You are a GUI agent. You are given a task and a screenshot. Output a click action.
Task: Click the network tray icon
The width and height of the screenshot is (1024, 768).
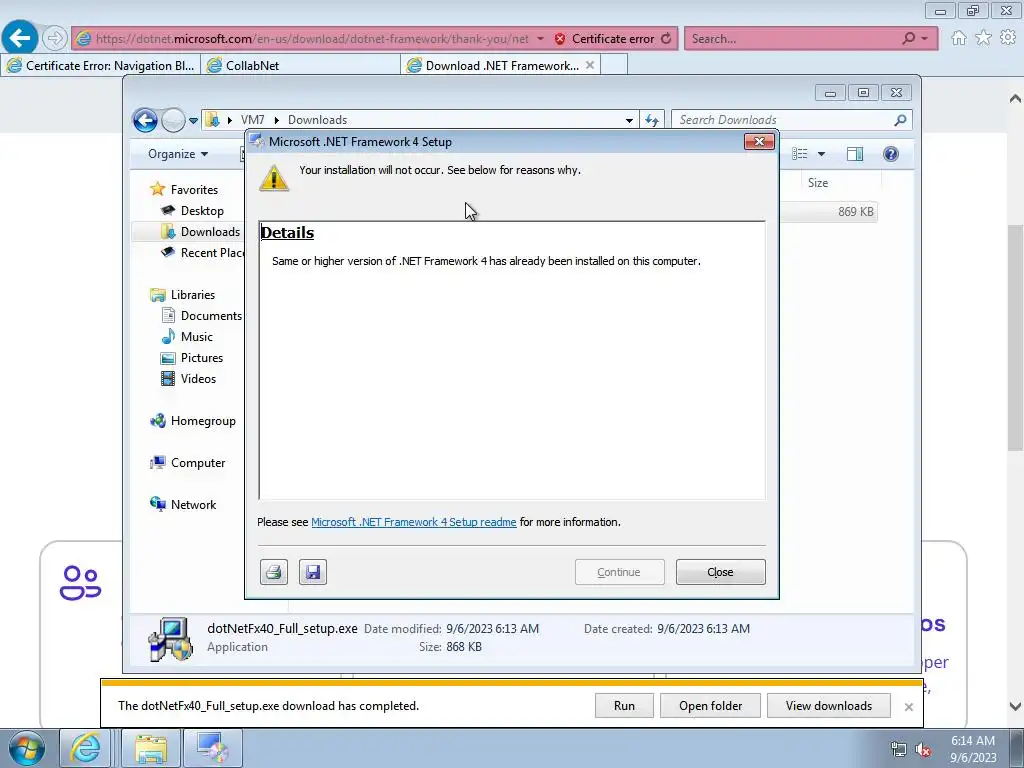click(x=899, y=750)
